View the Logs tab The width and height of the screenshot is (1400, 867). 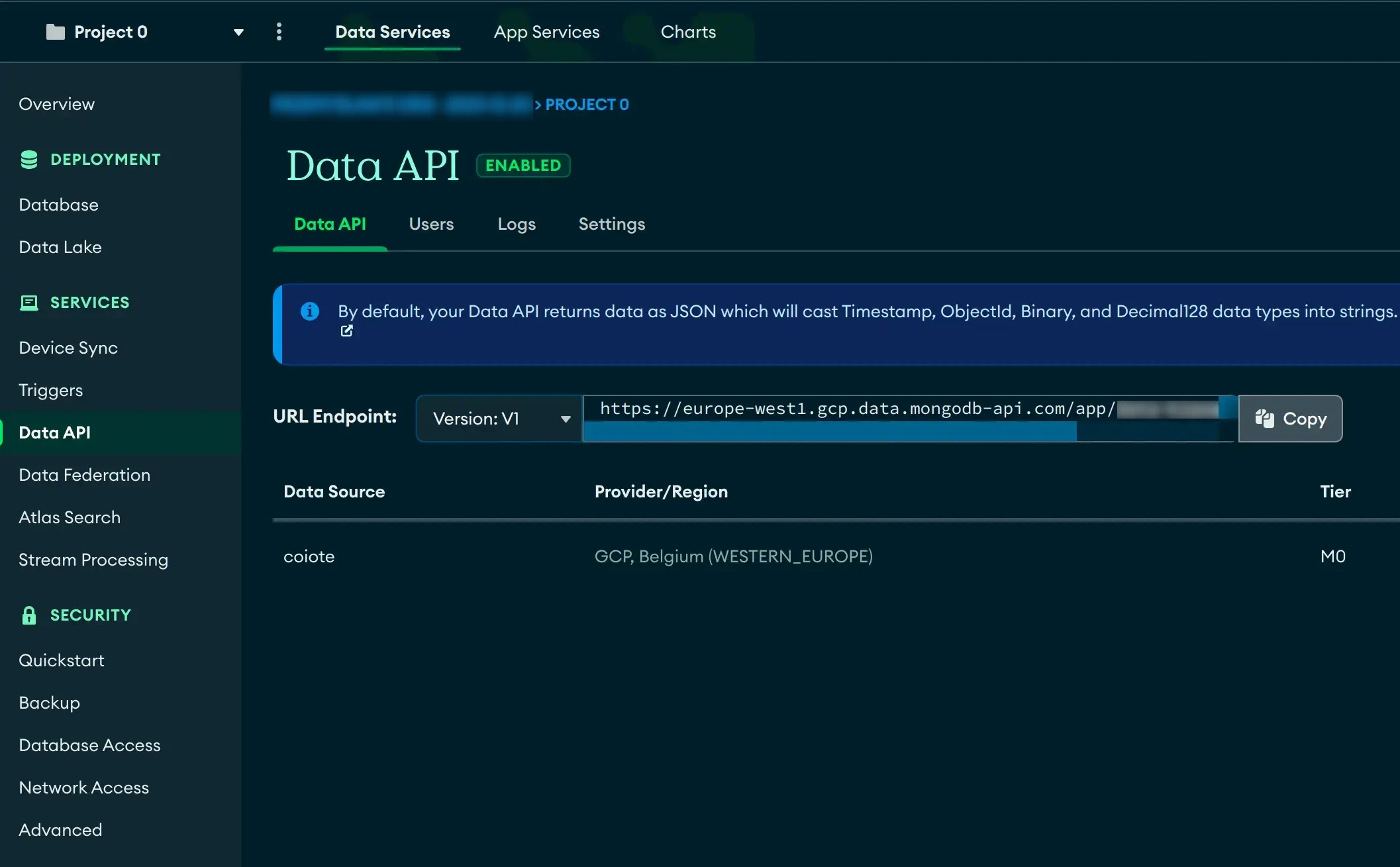(x=517, y=224)
